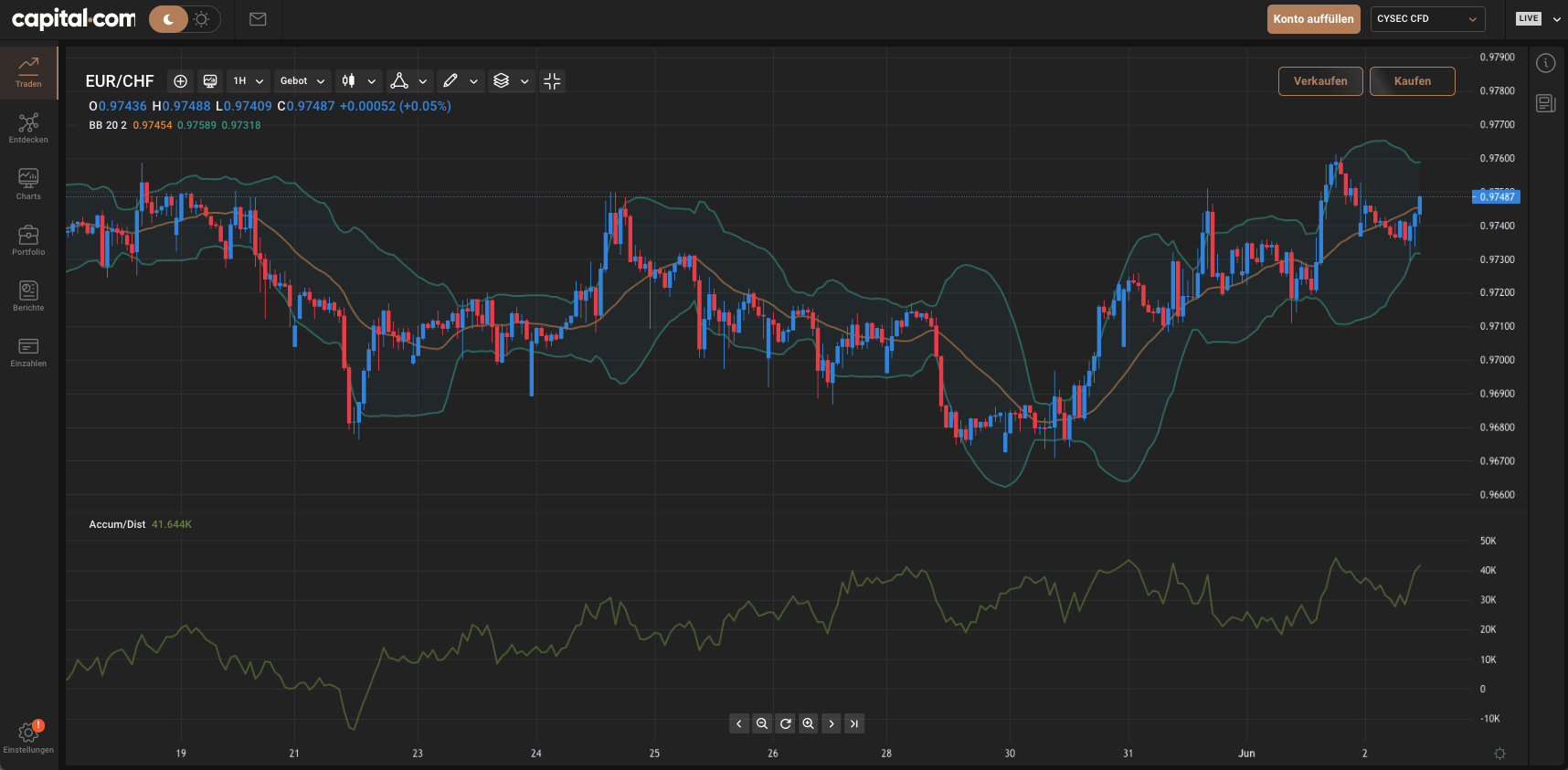The height and width of the screenshot is (770, 1568).
Task: Click the 0.97900 price axis label
Action: click(1497, 57)
